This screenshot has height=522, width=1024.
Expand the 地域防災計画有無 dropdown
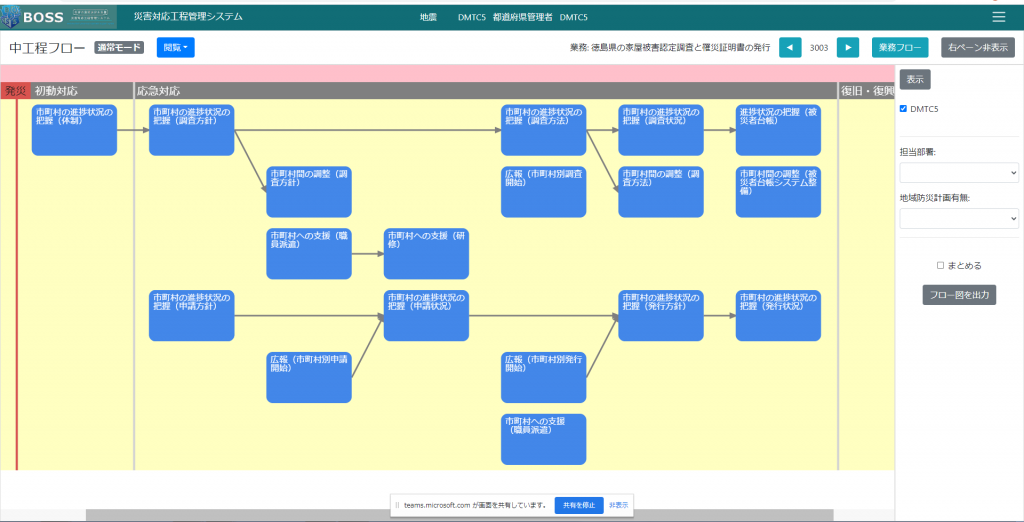(x=959, y=218)
